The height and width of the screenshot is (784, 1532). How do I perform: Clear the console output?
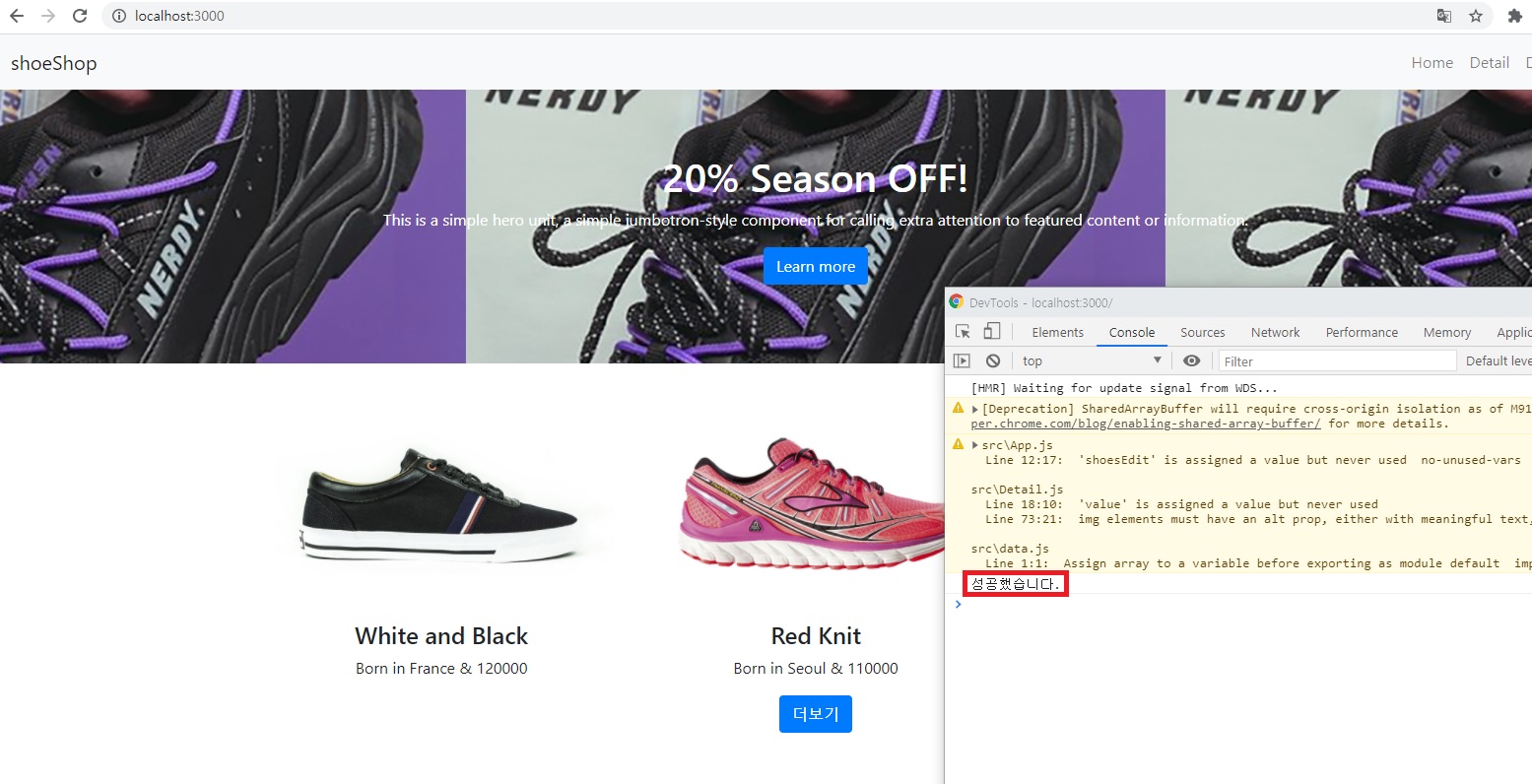(x=993, y=360)
